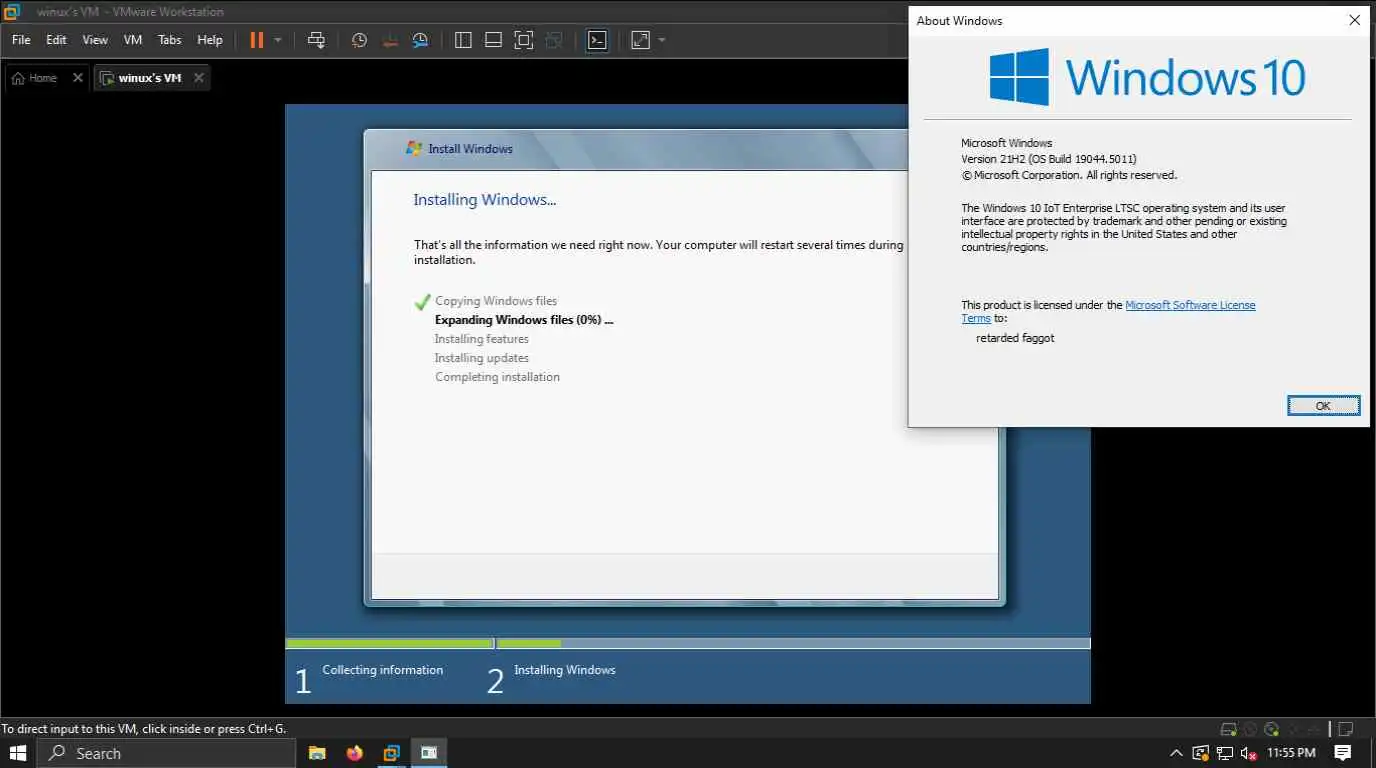Open the VMware Workstation taskbar icon
Viewport: 1376px width, 768px height.
coord(392,753)
